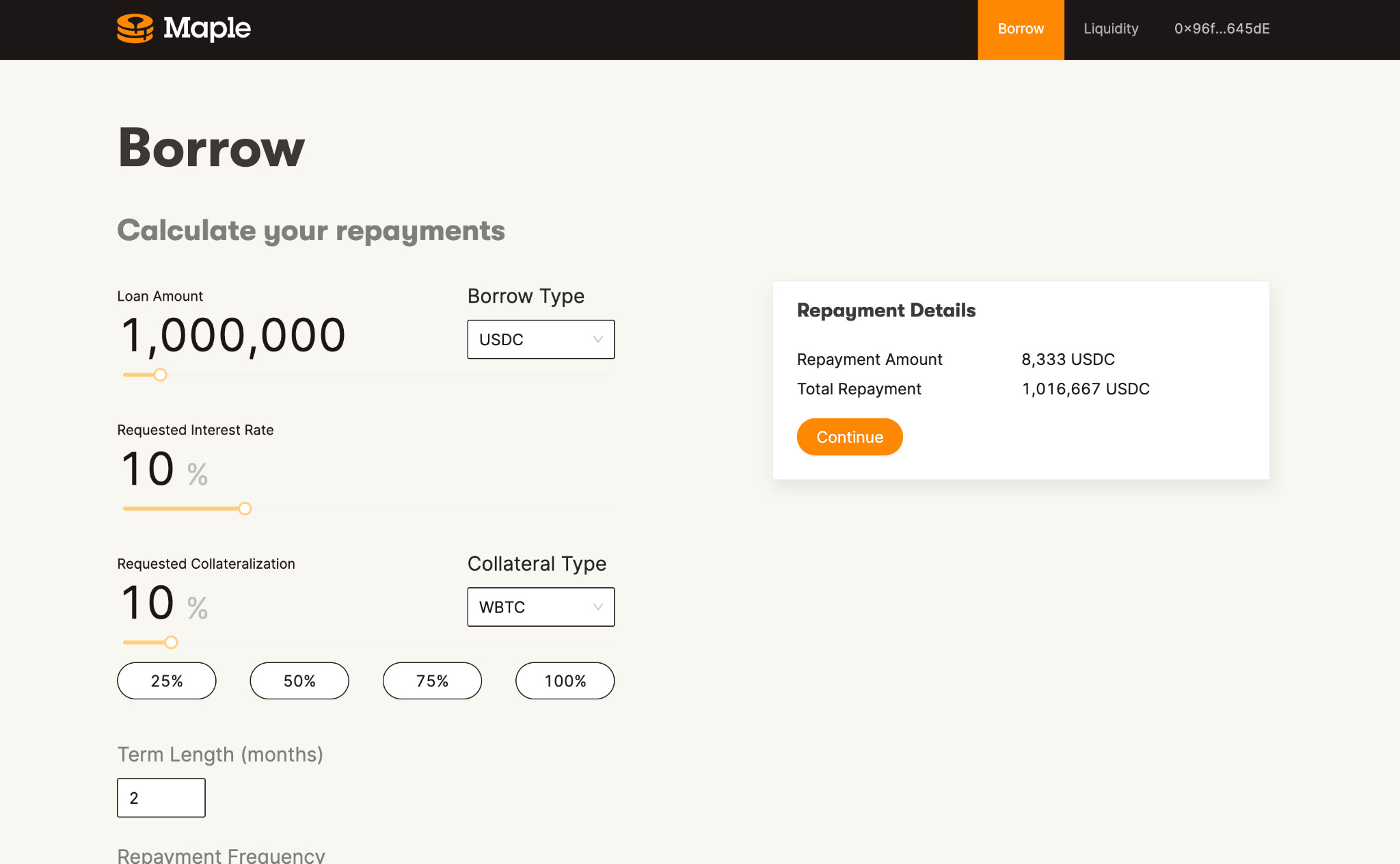Image resolution: width=1400 pixels, height=864 pixels.
Task: Click the interest rate value 10
Action: coord(148,470)
